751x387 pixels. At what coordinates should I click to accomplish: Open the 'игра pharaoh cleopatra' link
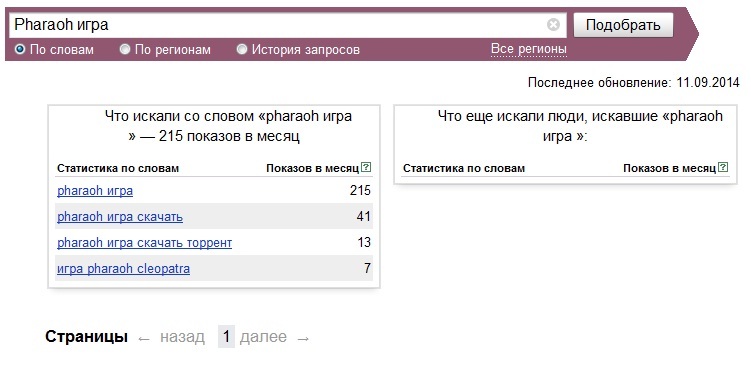point(123,268)
